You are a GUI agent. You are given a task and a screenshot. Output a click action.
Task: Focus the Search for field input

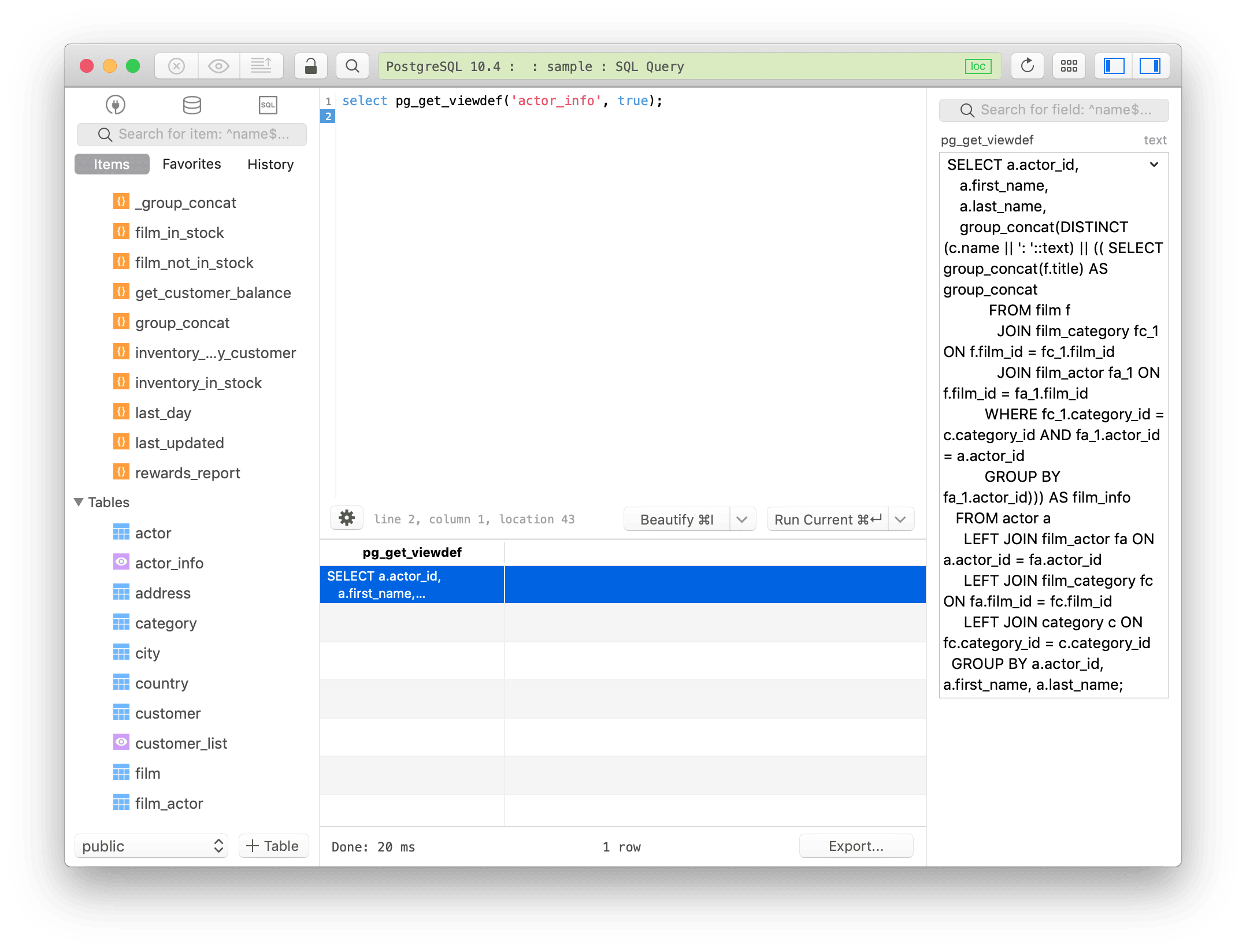click(x=1054, y=110)
